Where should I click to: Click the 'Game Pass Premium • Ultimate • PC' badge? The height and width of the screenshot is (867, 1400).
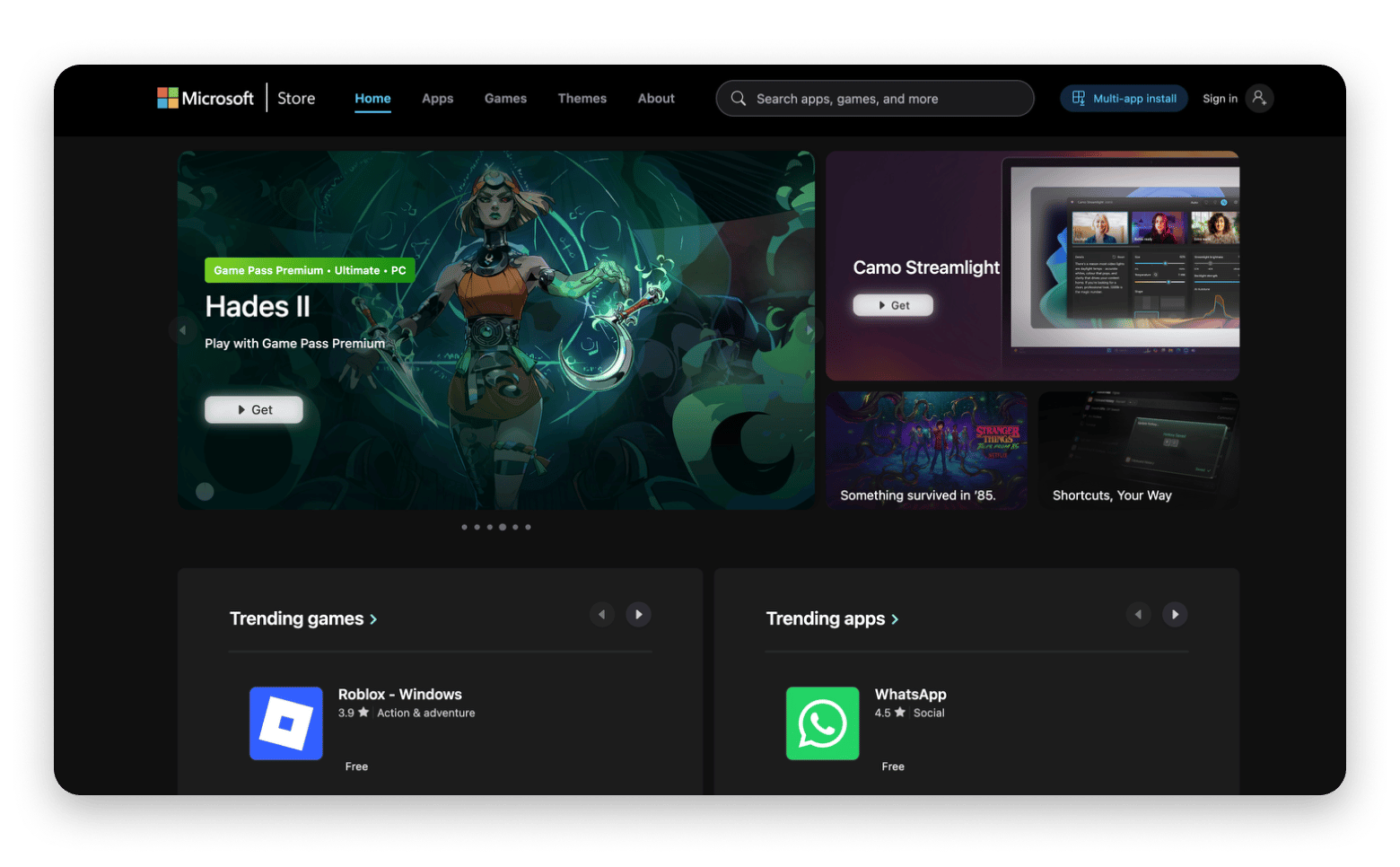(310, 270)
